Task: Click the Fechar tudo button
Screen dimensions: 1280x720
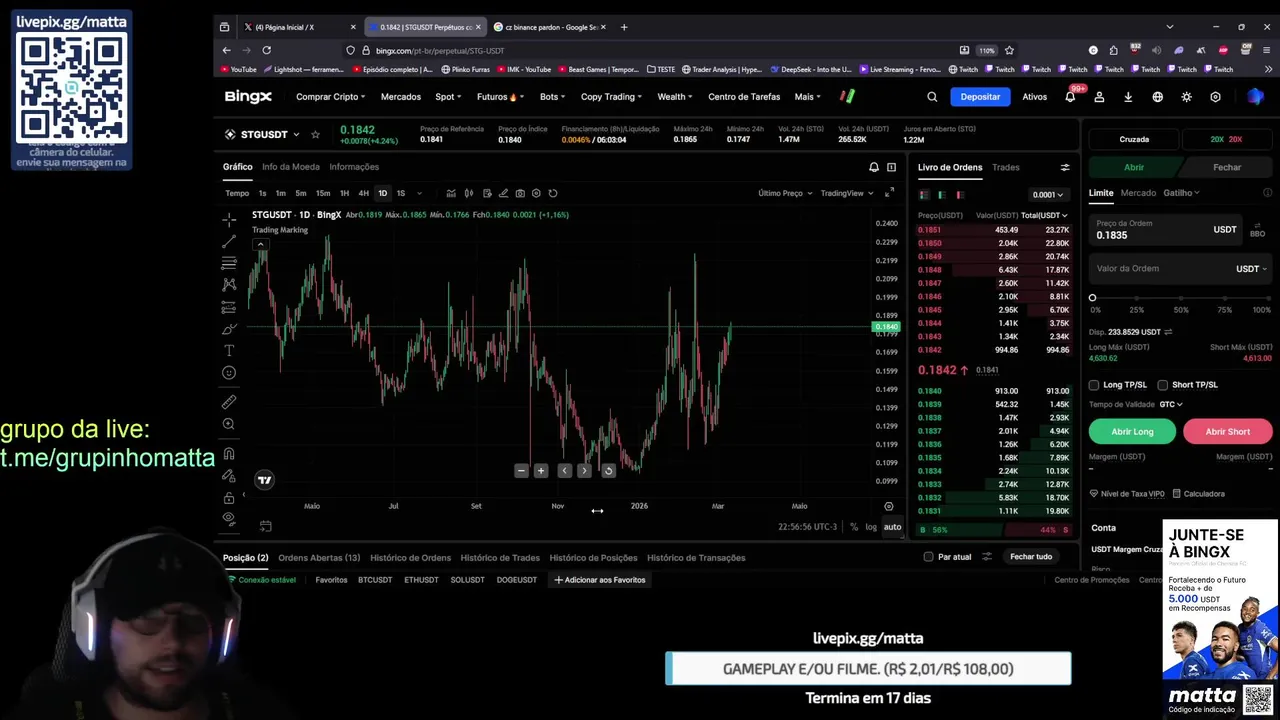Action: [1031, 557]
